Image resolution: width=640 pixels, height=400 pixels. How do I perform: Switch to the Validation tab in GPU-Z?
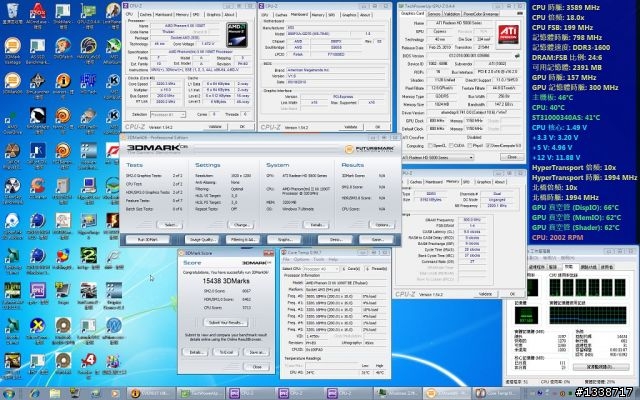coord(451,14)
